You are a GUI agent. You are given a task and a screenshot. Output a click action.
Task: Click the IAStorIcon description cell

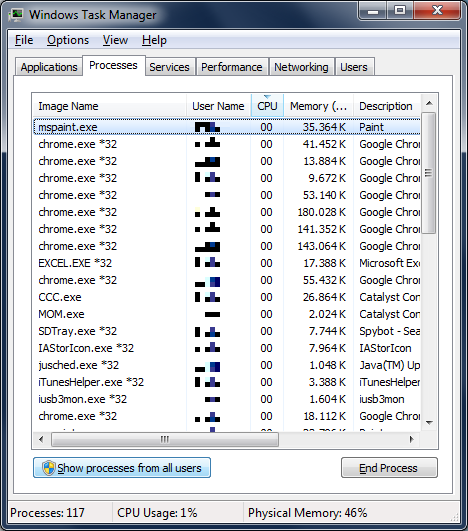coord(385,348)
